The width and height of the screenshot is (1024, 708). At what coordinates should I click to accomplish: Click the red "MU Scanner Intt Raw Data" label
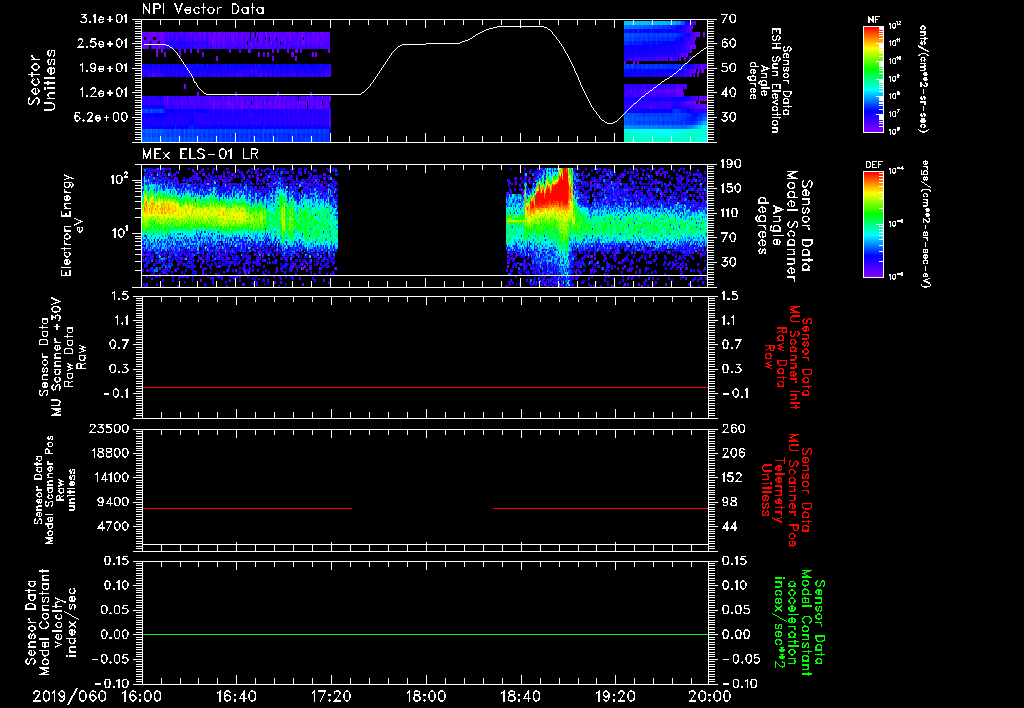pos(788,358)
